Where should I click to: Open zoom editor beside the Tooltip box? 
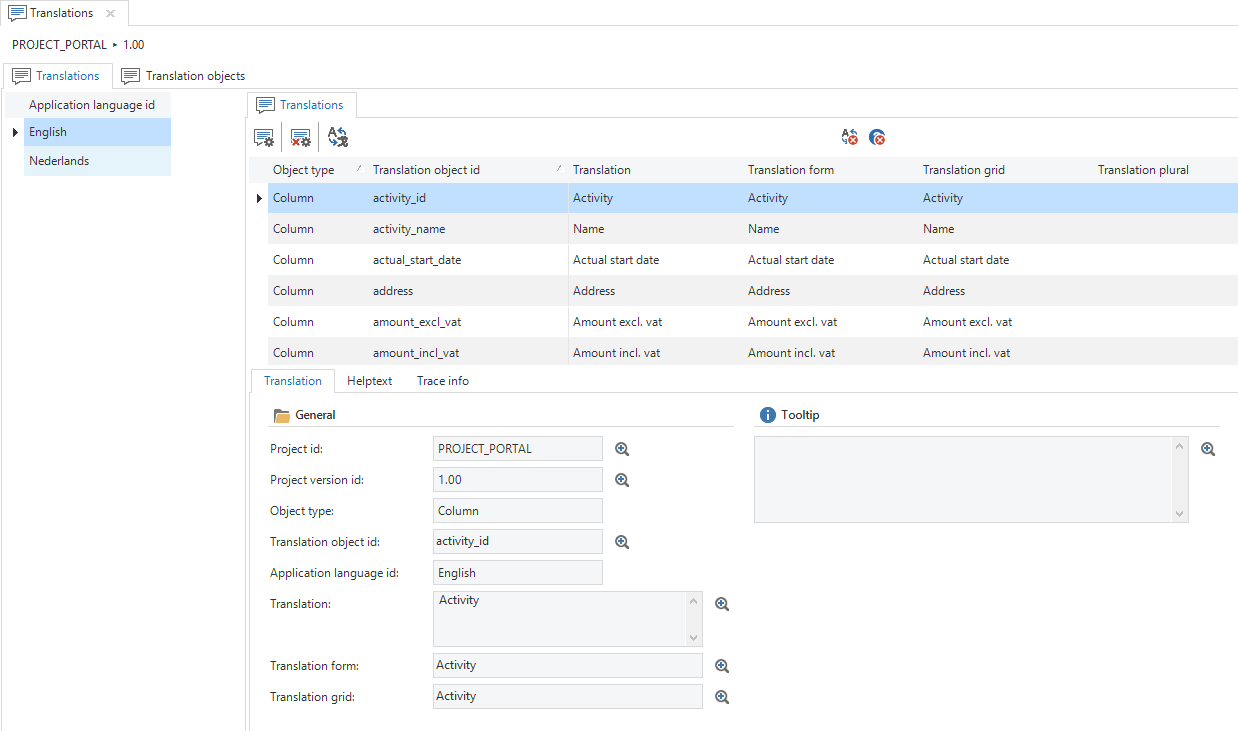1208,449
